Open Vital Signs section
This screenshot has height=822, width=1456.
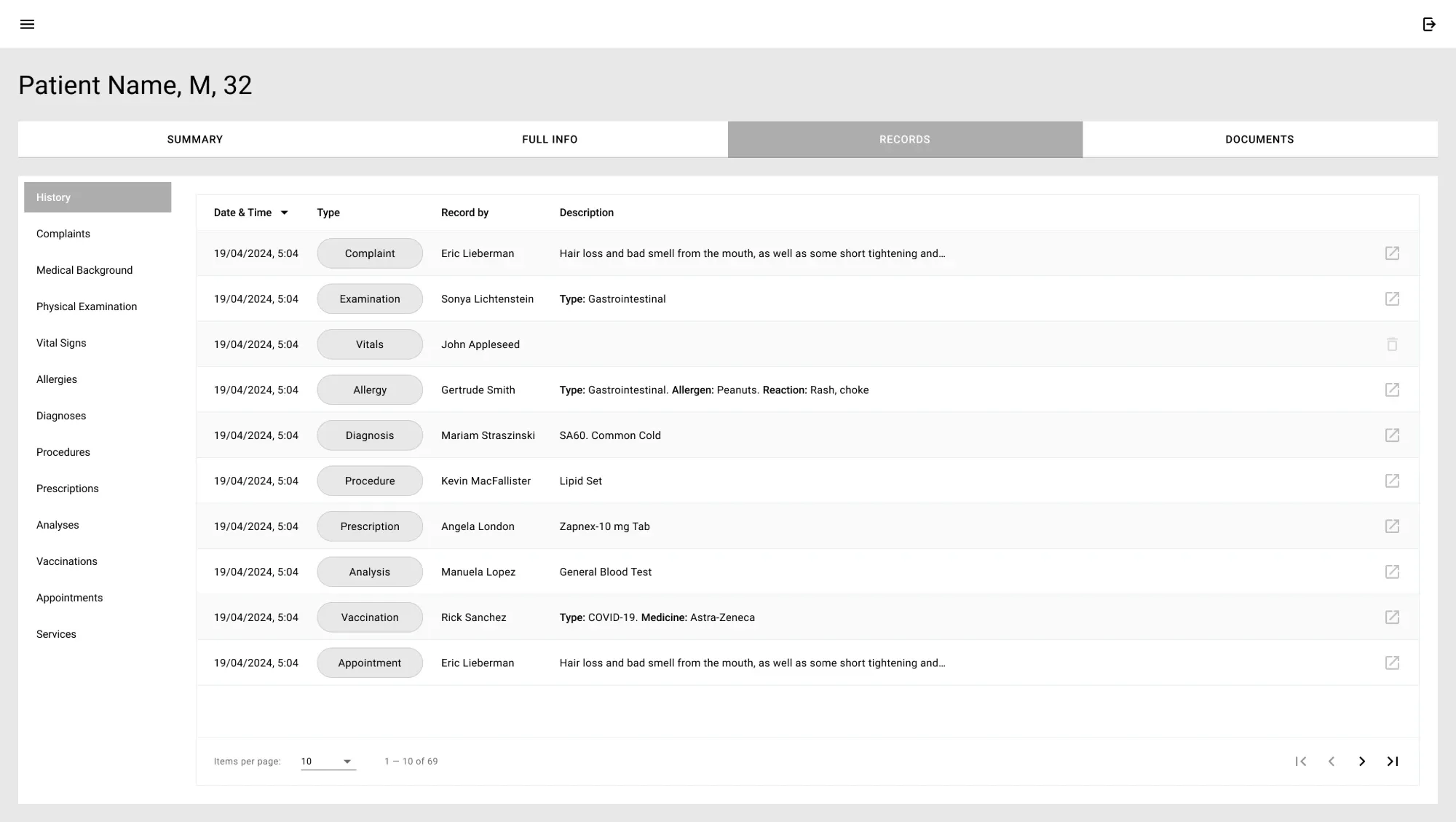tap(98, 343)
